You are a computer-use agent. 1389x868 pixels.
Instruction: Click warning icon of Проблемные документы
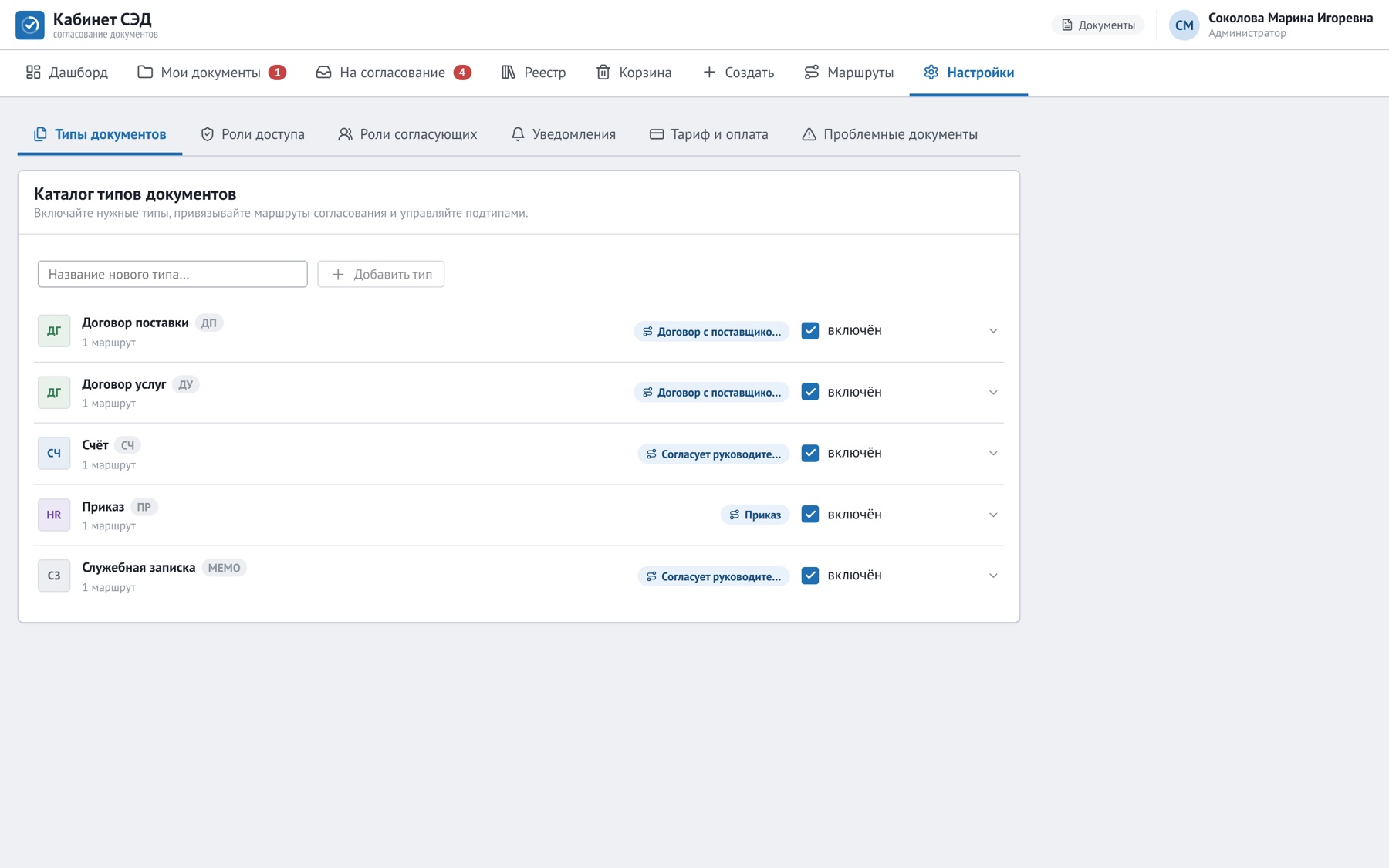[x=809, y=134]
